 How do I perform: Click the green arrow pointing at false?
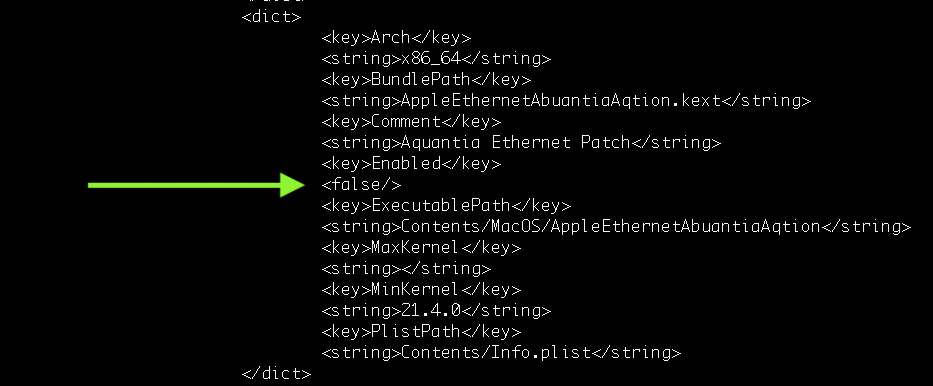[196, 185]
